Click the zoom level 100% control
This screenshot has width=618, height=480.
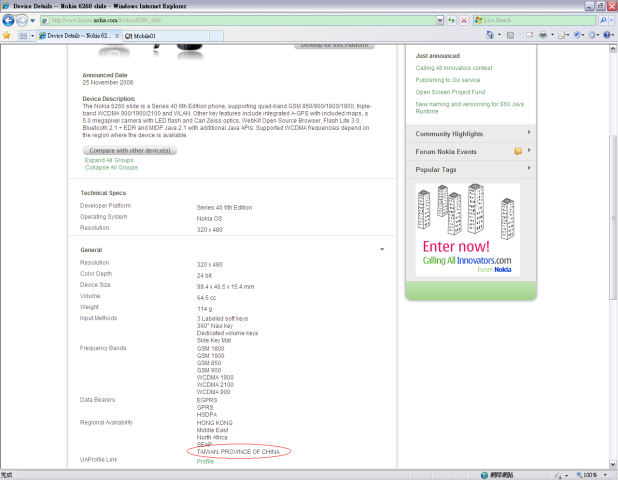coord(592,475)
